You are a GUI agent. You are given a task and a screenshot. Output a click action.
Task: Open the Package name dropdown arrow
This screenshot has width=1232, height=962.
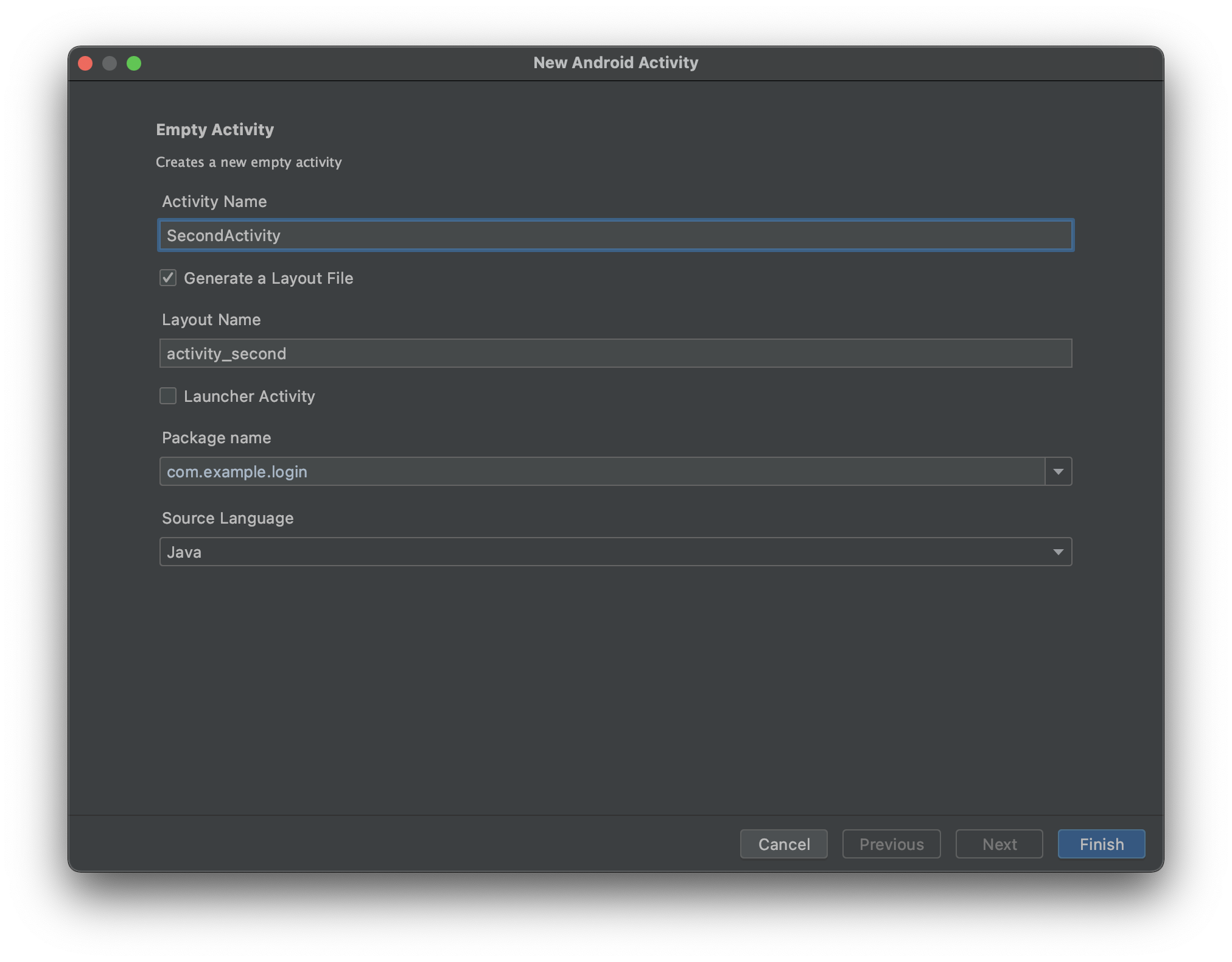(x=1058, y=472)
